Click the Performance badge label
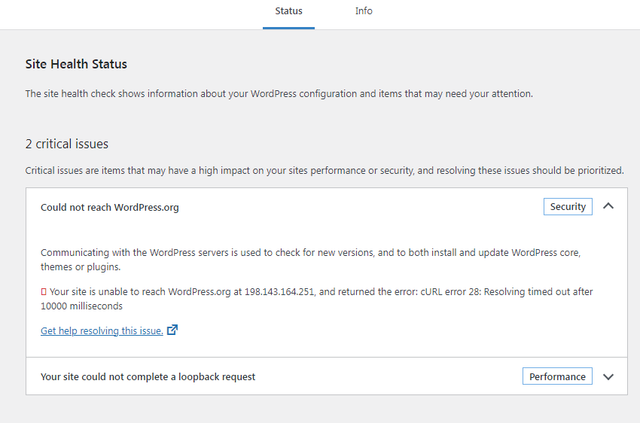The image size is (640, 423). click(x=557, y=376)
